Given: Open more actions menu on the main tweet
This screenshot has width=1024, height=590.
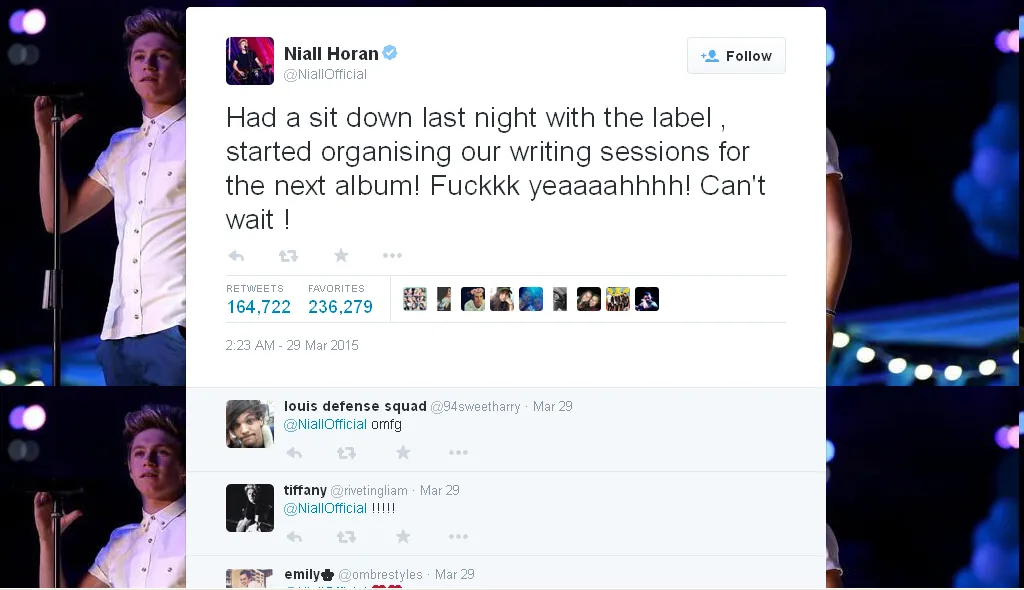Looking at the screenshot, I should pyautogui.click(x=393, y=255).
